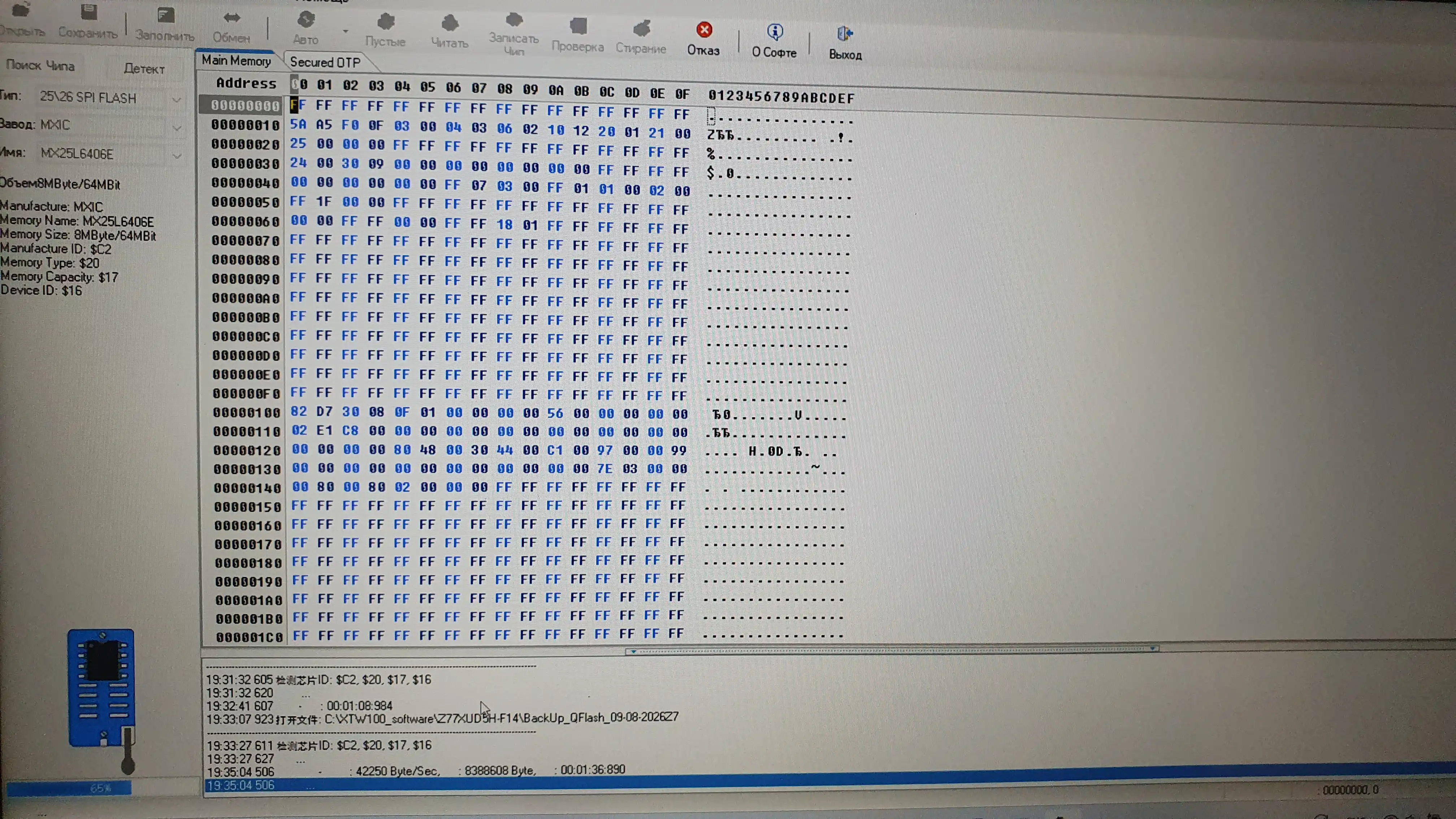Click the red Отказ cancel icon

coord(704,29)
